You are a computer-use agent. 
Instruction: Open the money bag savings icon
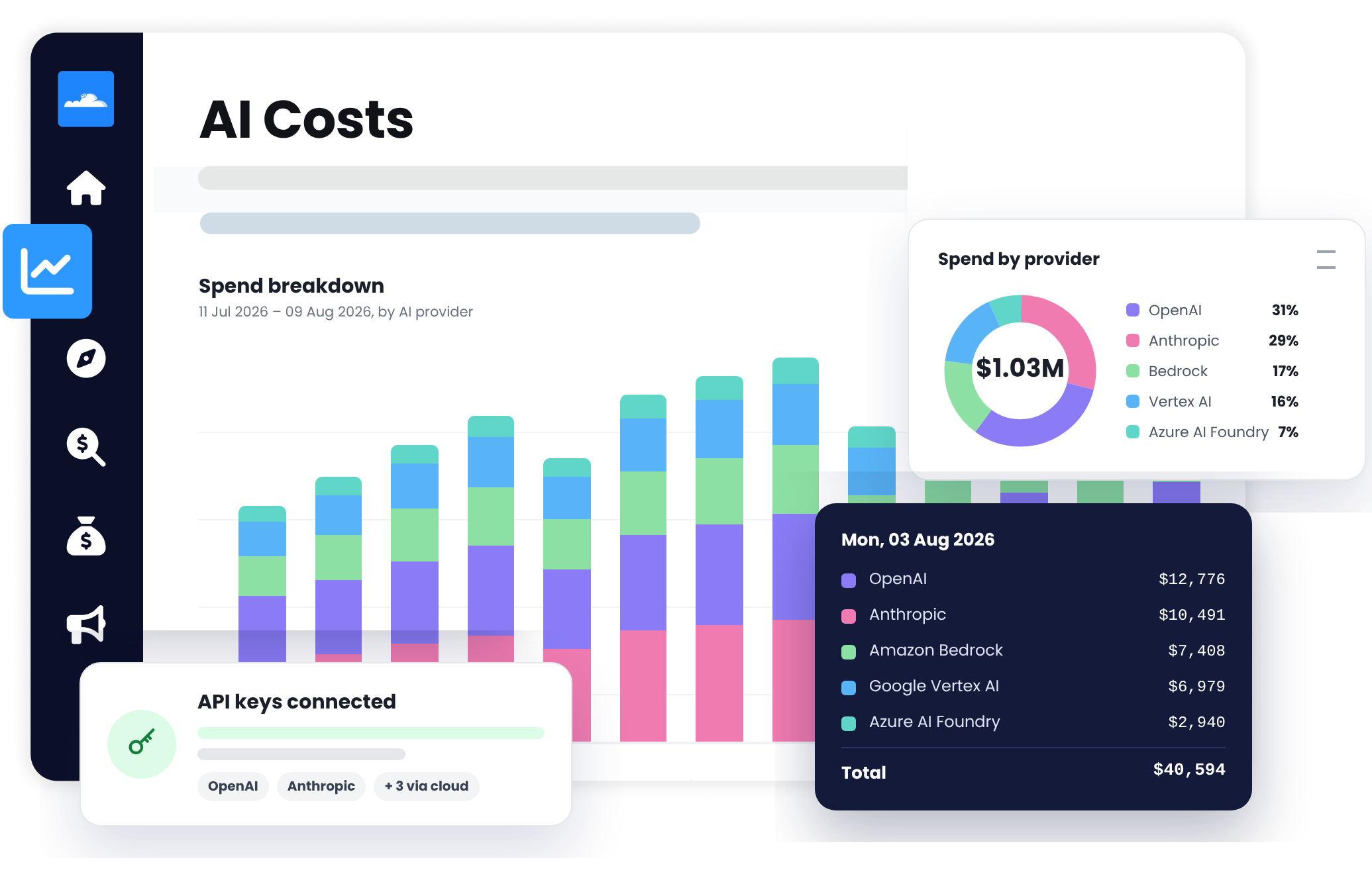86,536
